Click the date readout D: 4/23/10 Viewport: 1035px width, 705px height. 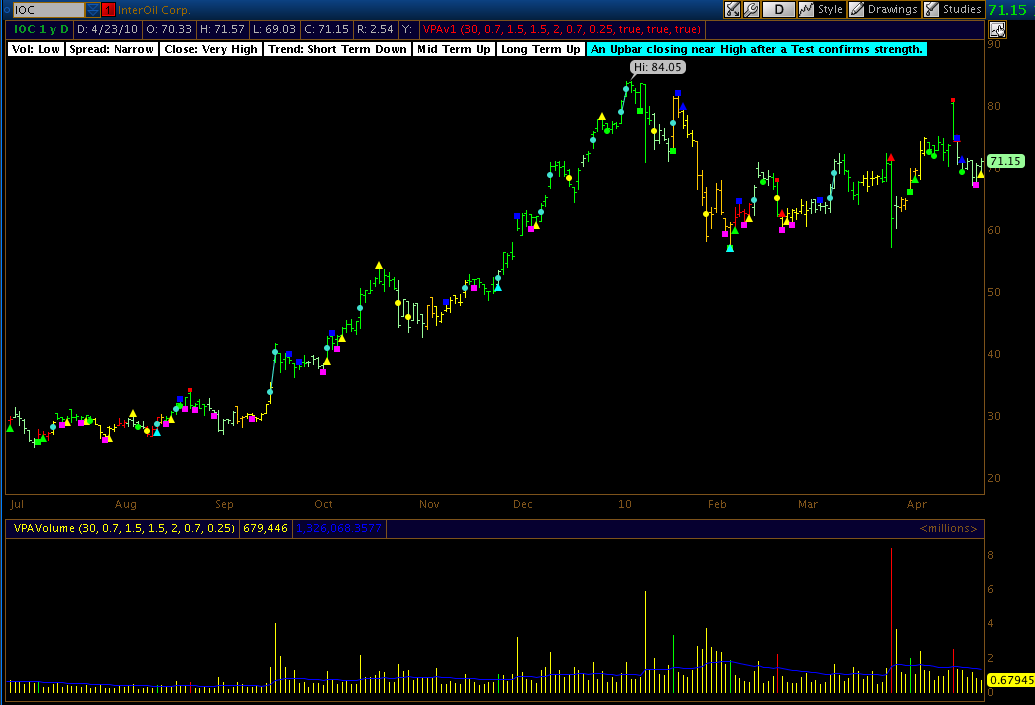[107, 29]
